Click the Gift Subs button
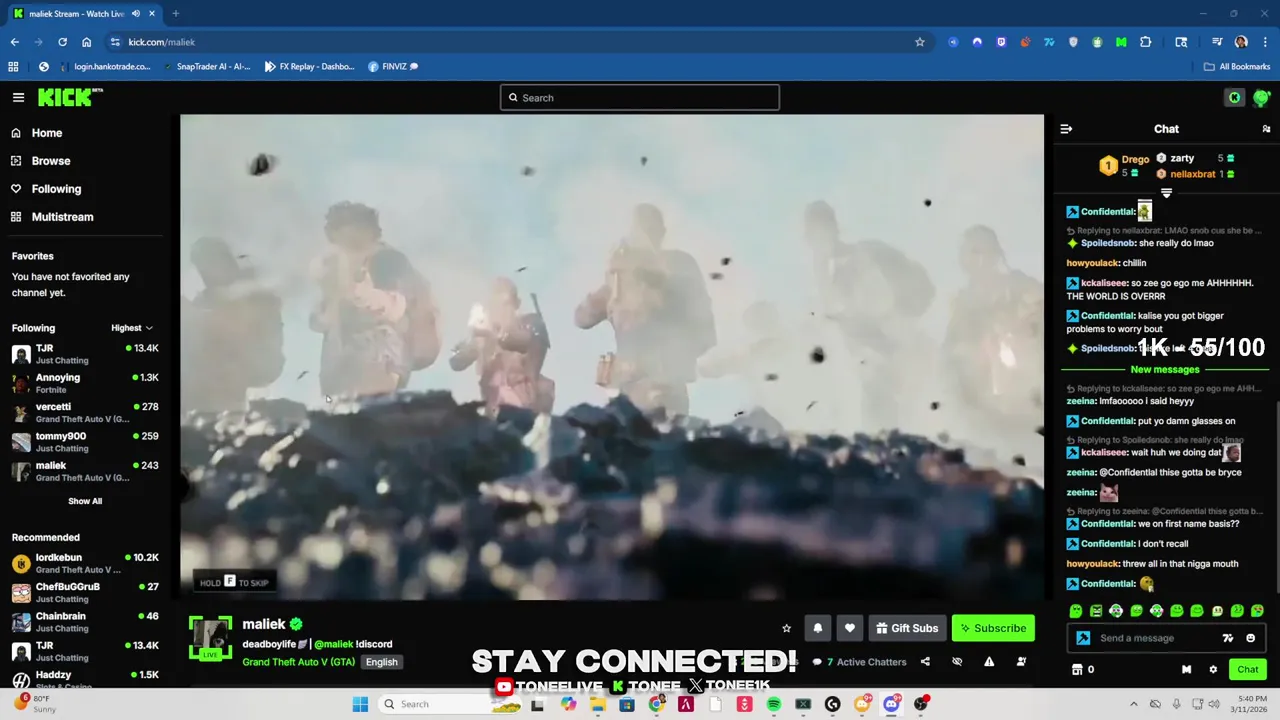This screenshot has height=720, width=1280. coord(907,628)
